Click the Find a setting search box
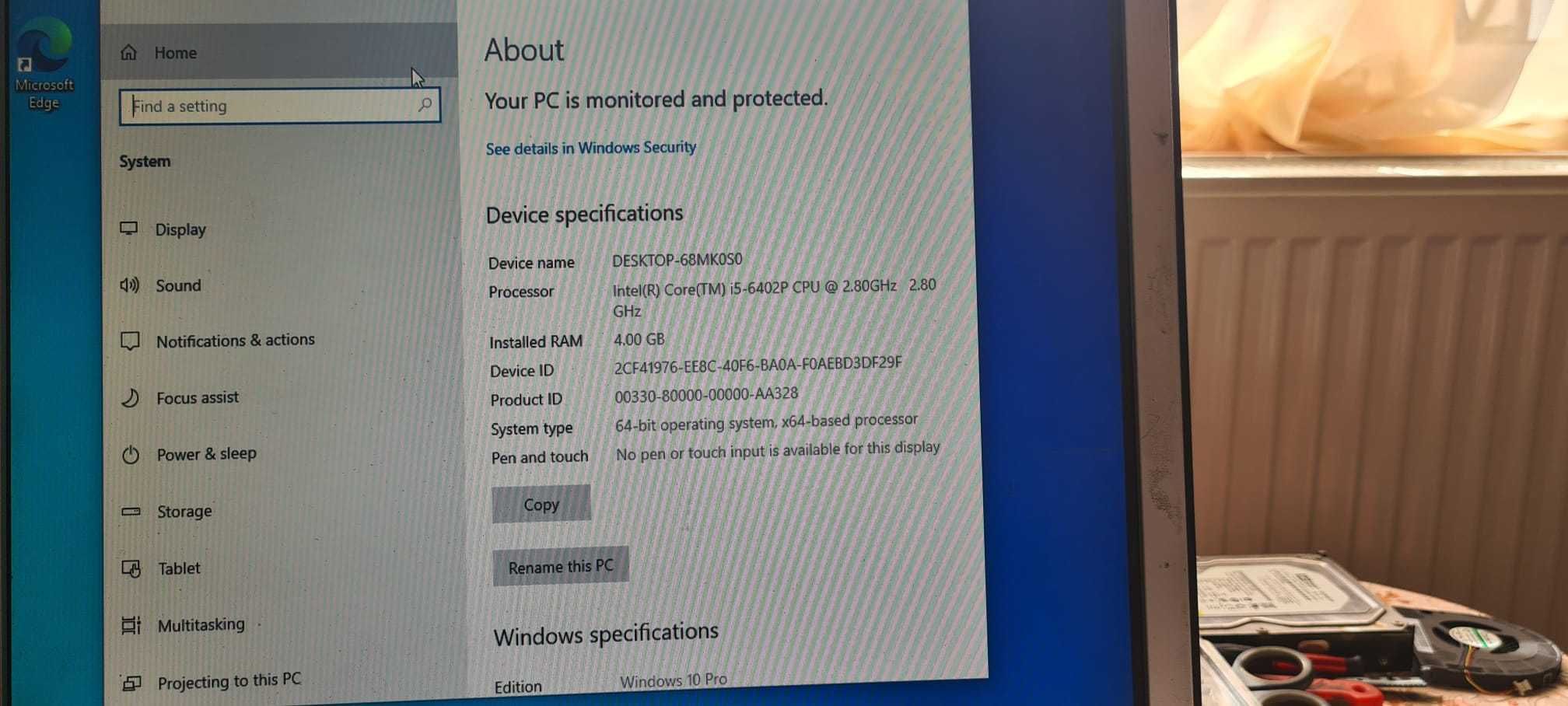 [x=279, y=105]
